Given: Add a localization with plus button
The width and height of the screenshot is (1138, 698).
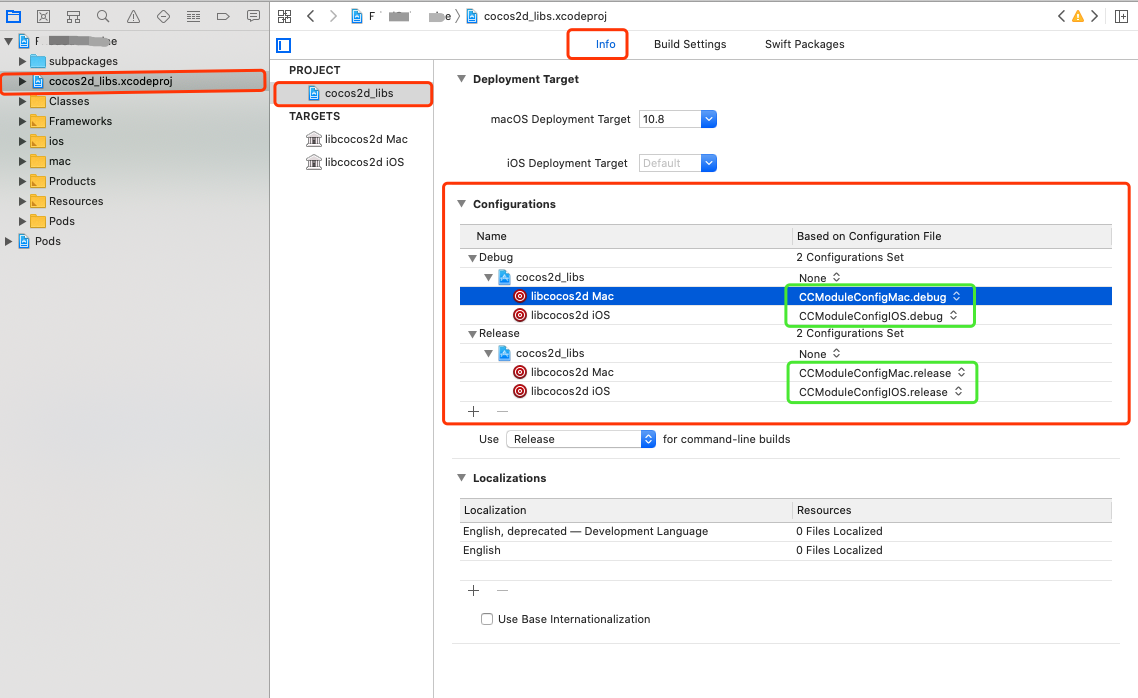Looking at the screenshot, I should [474, 591].
